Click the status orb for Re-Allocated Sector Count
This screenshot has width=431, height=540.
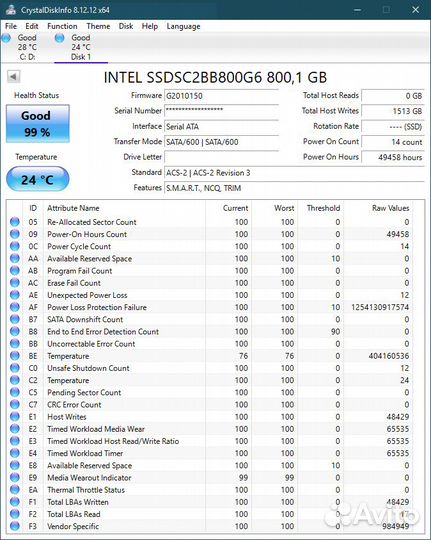(14, 222)
